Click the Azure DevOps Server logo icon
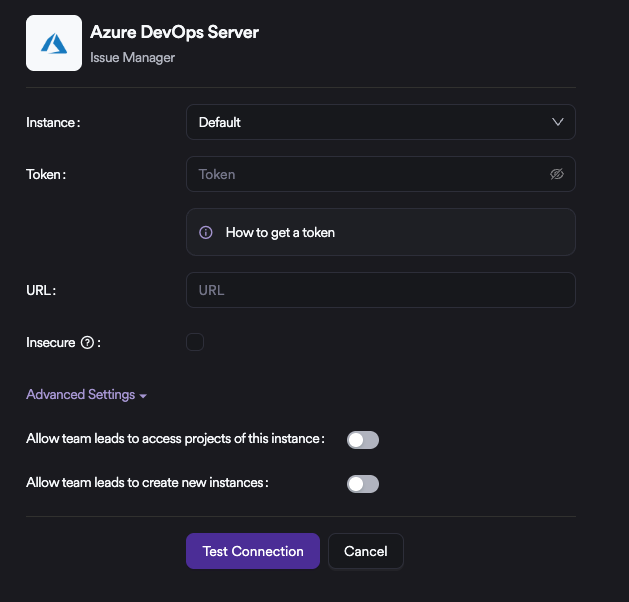The image size is (629, 602). pos(54,43)
